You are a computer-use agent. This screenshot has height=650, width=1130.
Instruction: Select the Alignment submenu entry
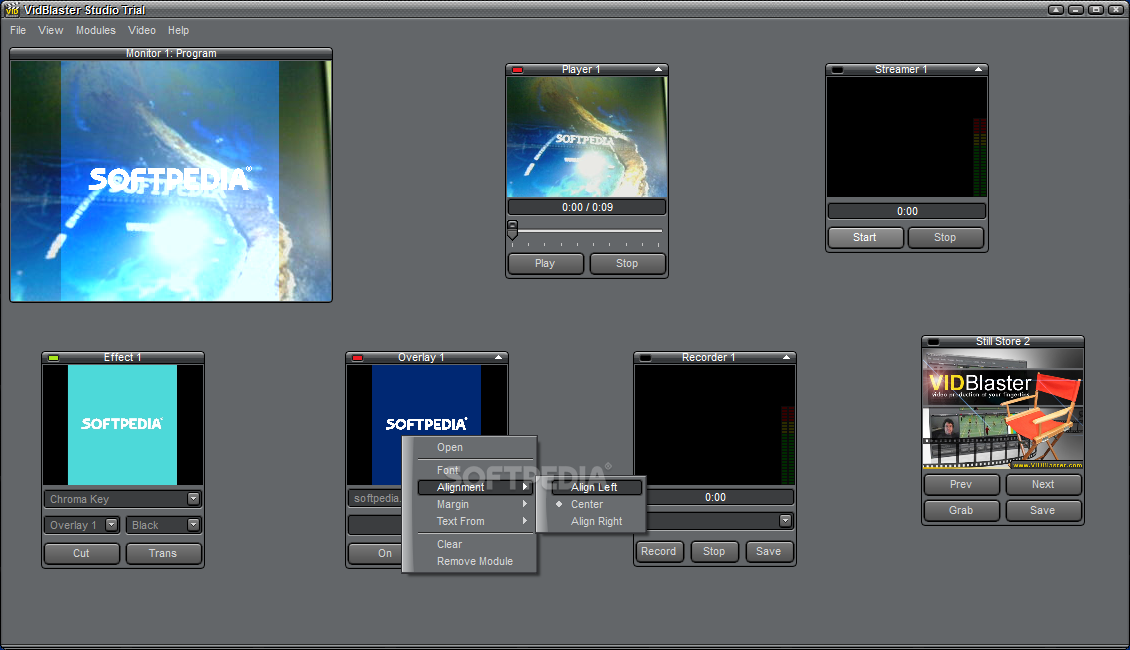point(476,487)
